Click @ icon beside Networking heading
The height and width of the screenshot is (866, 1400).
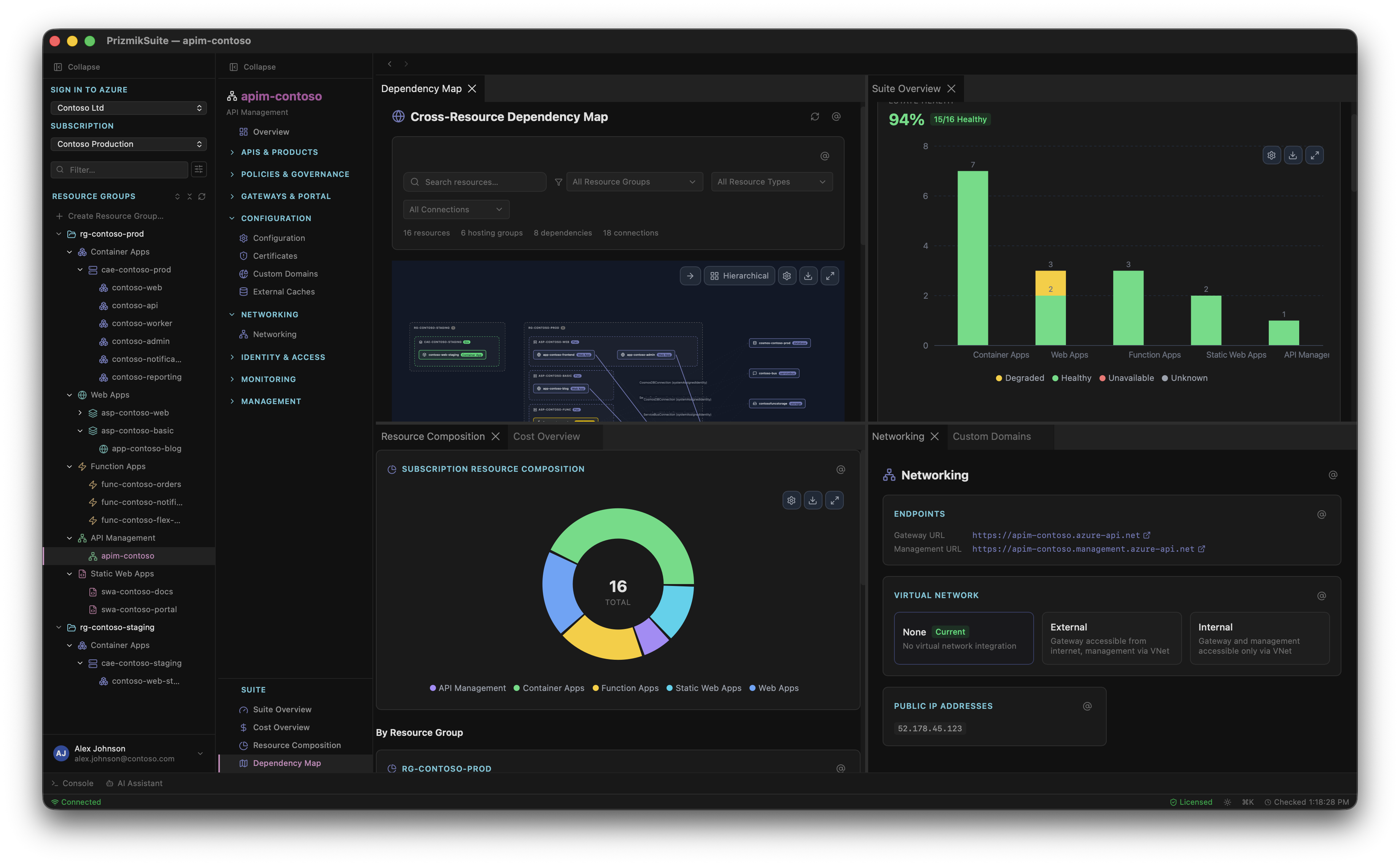click(x=1332, y=475)
